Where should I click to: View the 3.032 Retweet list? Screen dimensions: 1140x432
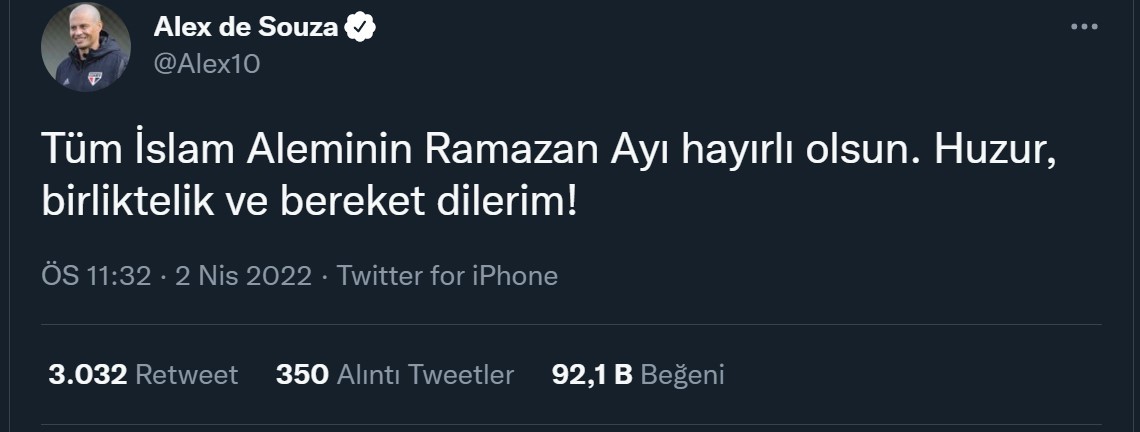pyautogui.click(x=143, y=375)
